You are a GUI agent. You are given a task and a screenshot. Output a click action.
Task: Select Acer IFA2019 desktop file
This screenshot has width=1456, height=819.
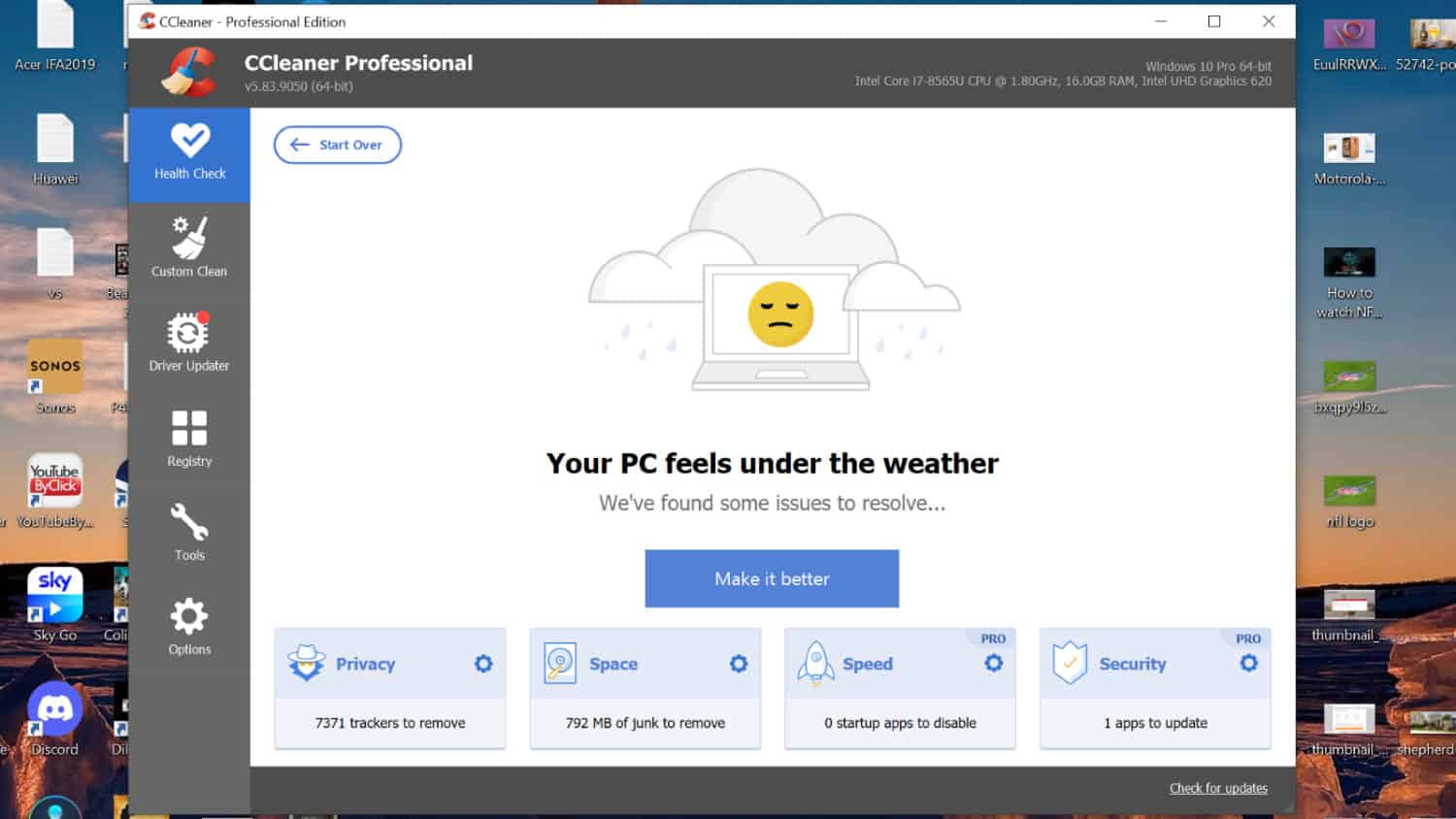click(x=55, y=37)
